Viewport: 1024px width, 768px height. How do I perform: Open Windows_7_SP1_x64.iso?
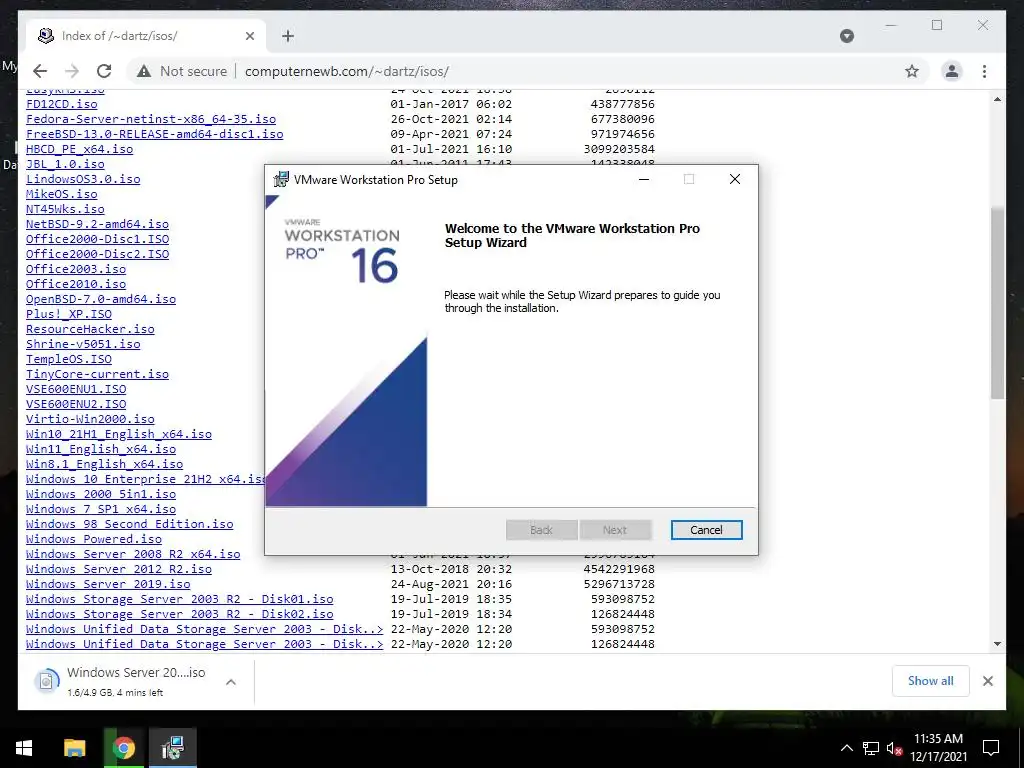(x=101, y=509)
